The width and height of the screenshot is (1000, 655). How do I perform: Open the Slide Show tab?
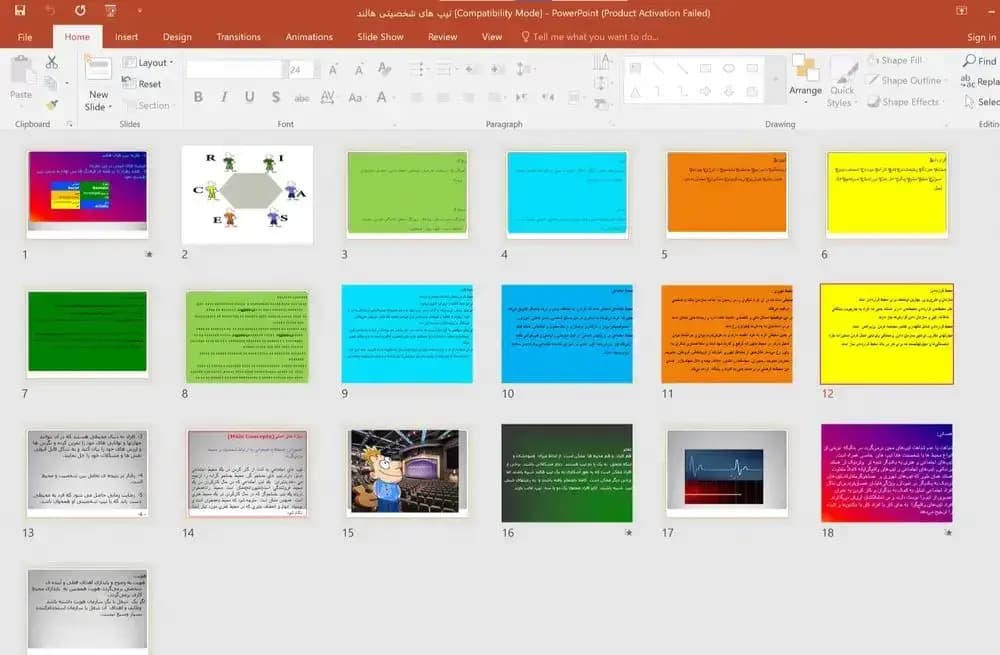coord(380,37)
